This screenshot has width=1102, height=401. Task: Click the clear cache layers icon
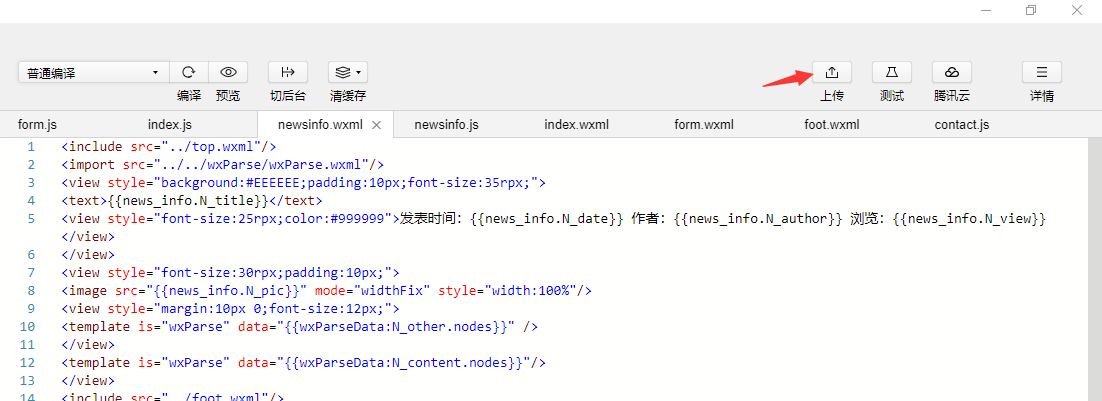point(347,72)
